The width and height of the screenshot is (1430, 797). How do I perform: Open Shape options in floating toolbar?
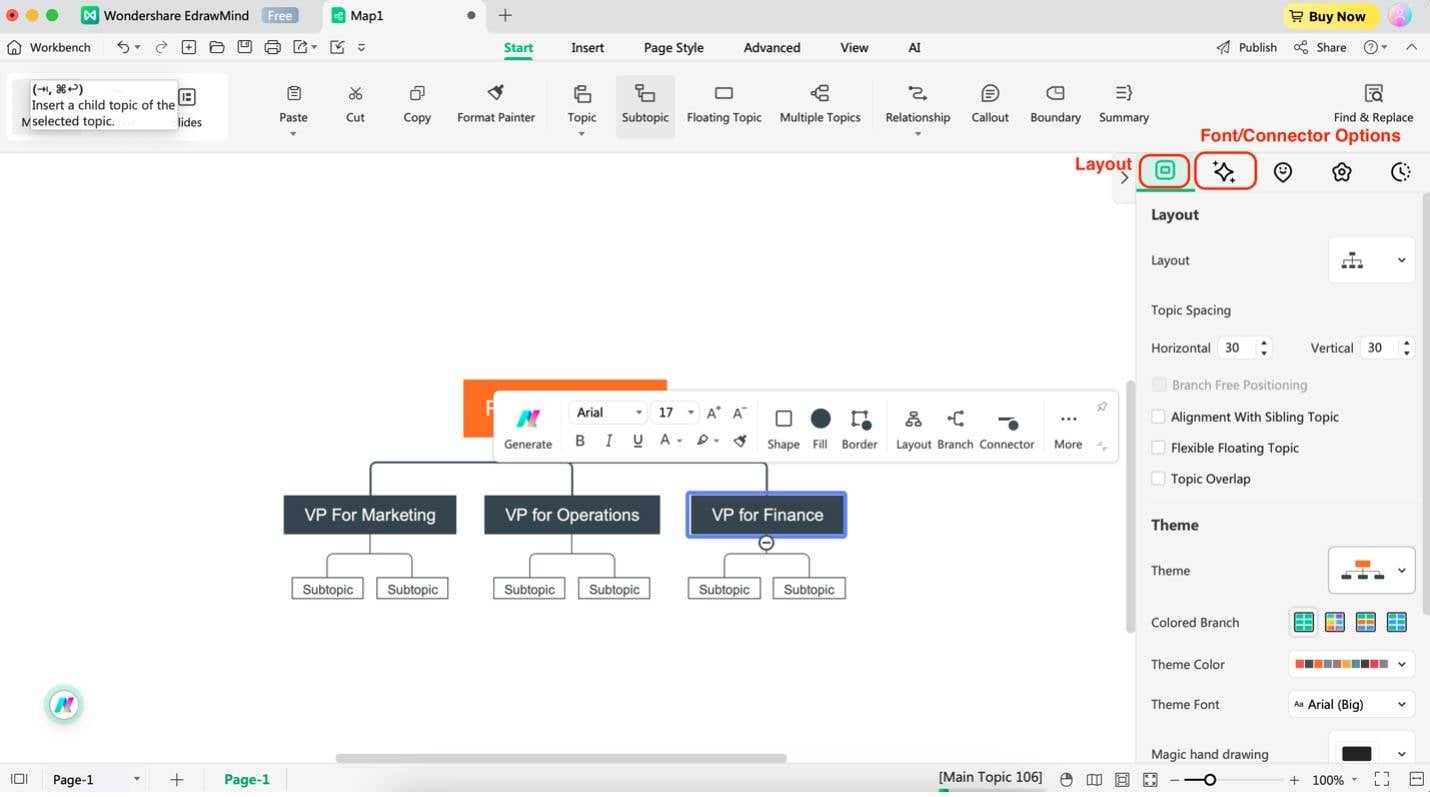click(x=783, y=428)
